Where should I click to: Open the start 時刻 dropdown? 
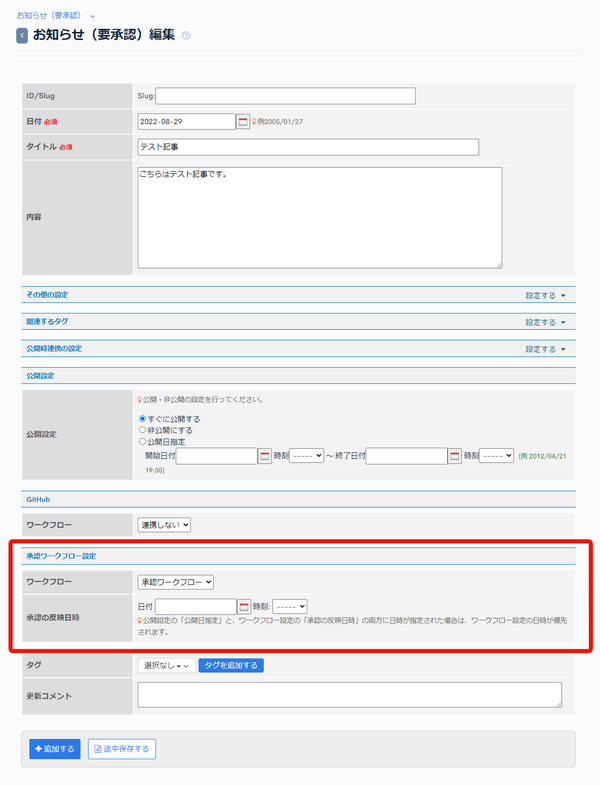click(x=307, y=456)
